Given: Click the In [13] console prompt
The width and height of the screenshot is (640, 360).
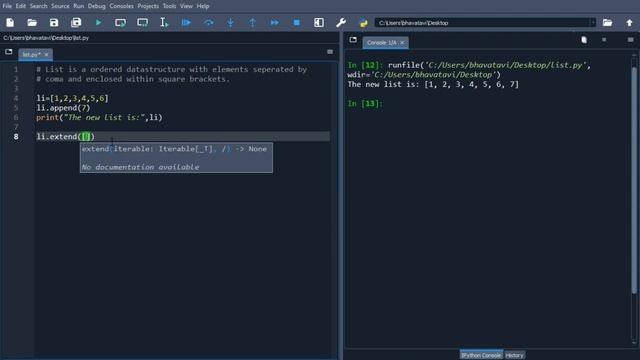Looking at the screenshot, I should (365, 103).
